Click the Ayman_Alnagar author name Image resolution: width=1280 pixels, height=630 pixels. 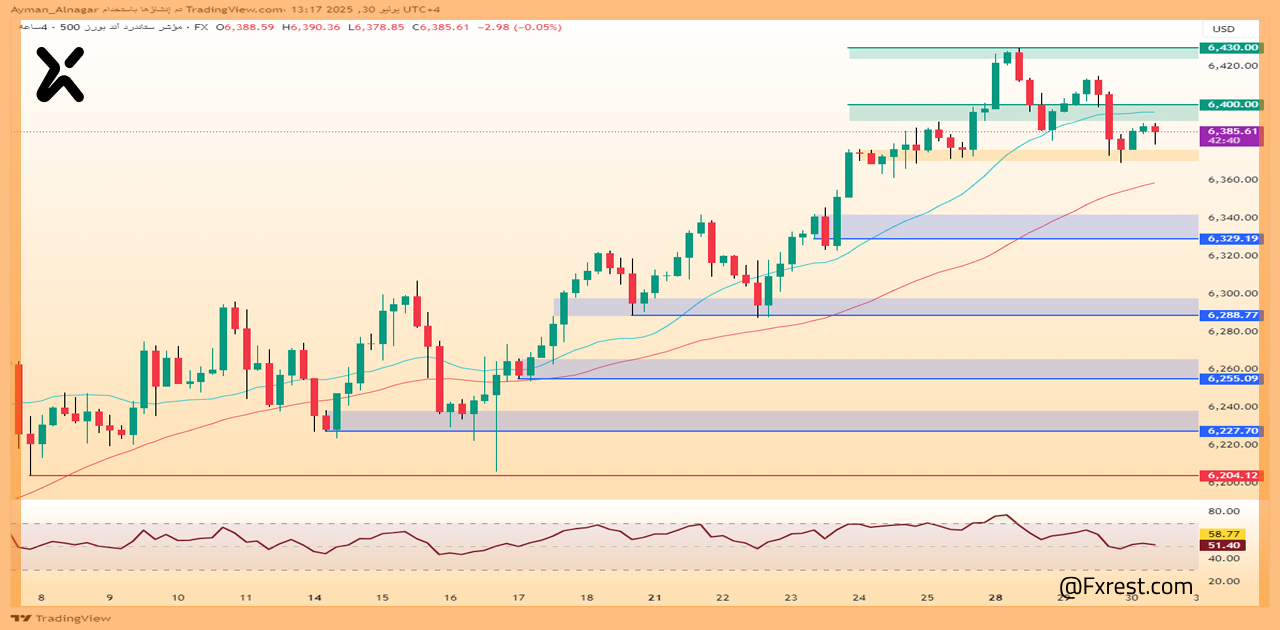coord(54,8)
